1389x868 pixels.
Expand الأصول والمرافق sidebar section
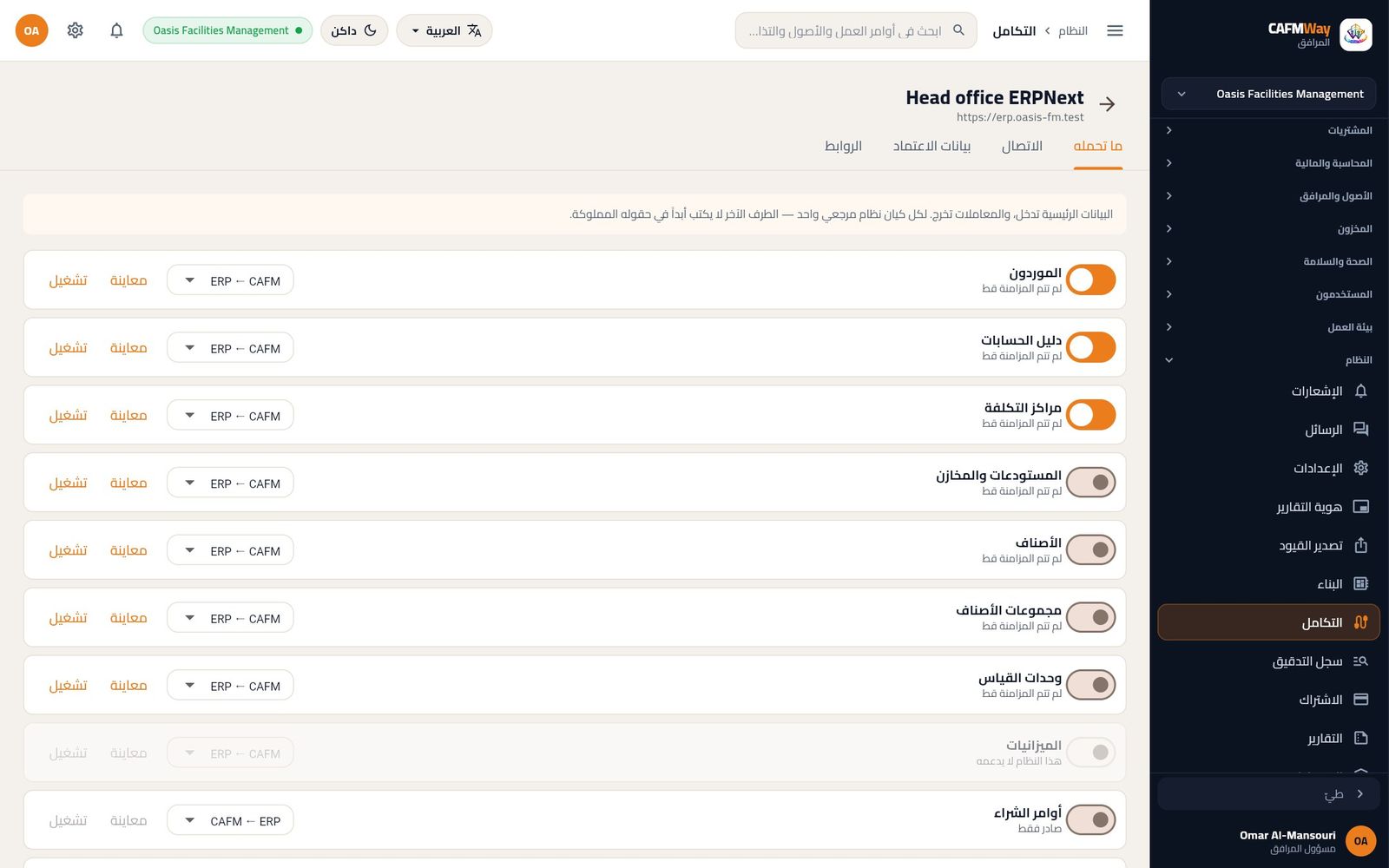tap(1268, 196)
